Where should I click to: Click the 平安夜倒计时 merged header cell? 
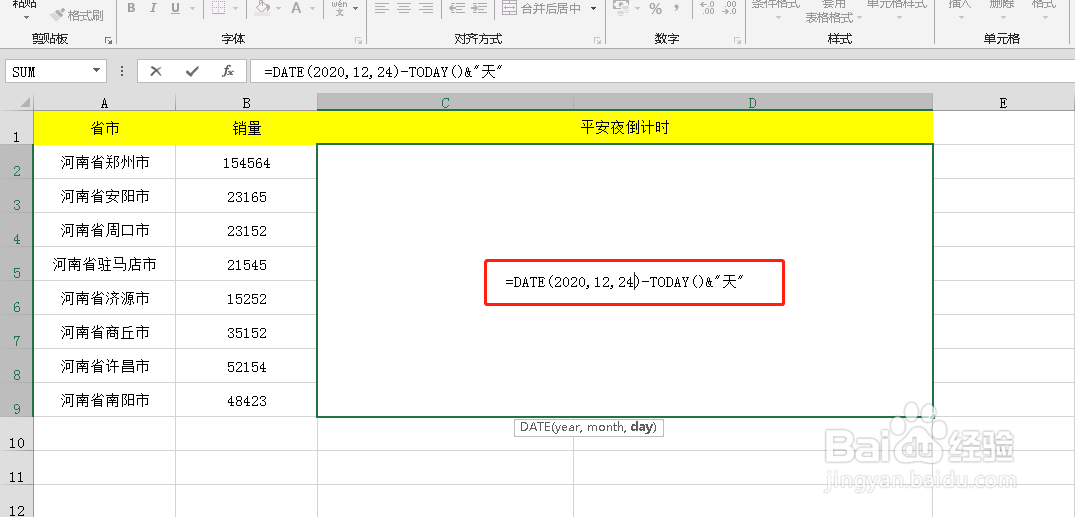625,128
